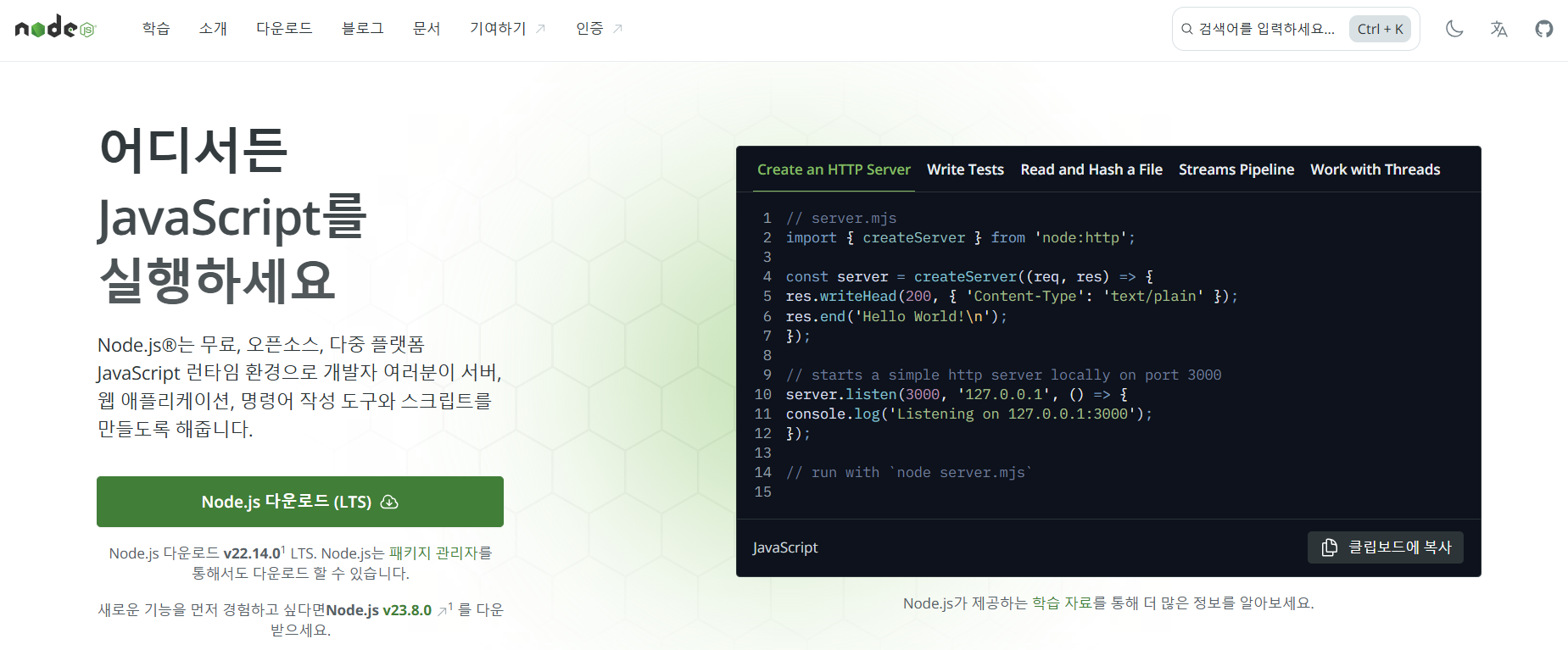Follow the 패키지 관리자 link

pyautogui.click(x=433, y=553)
